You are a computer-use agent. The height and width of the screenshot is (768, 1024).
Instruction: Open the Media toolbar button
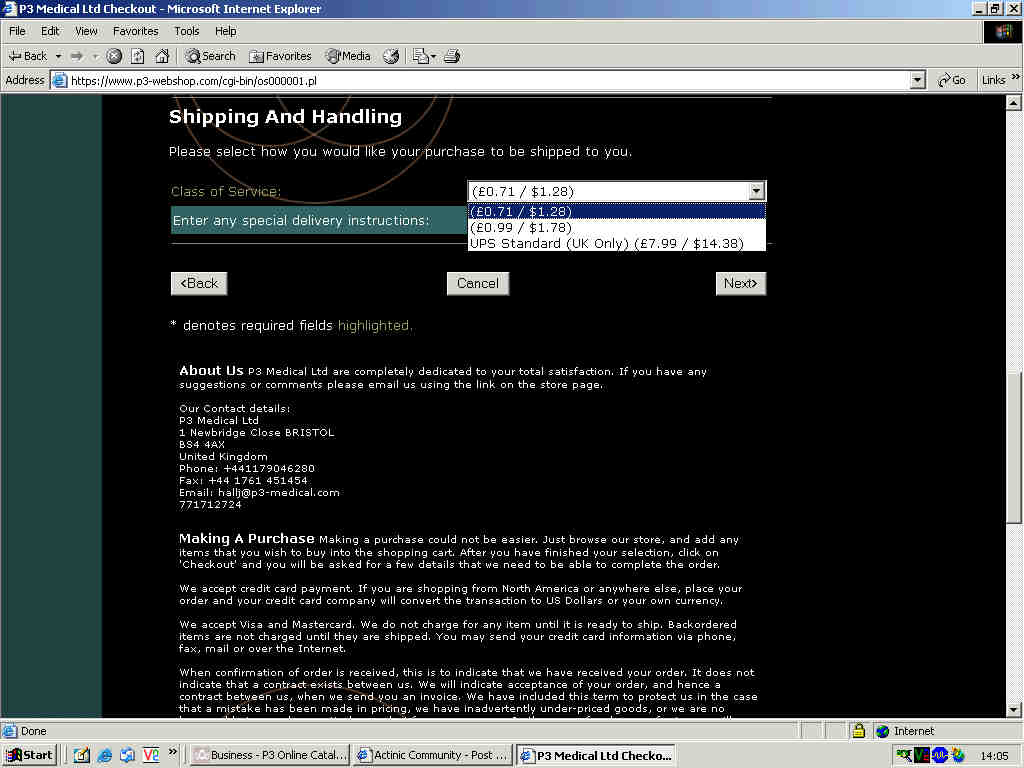click(348, 56)
